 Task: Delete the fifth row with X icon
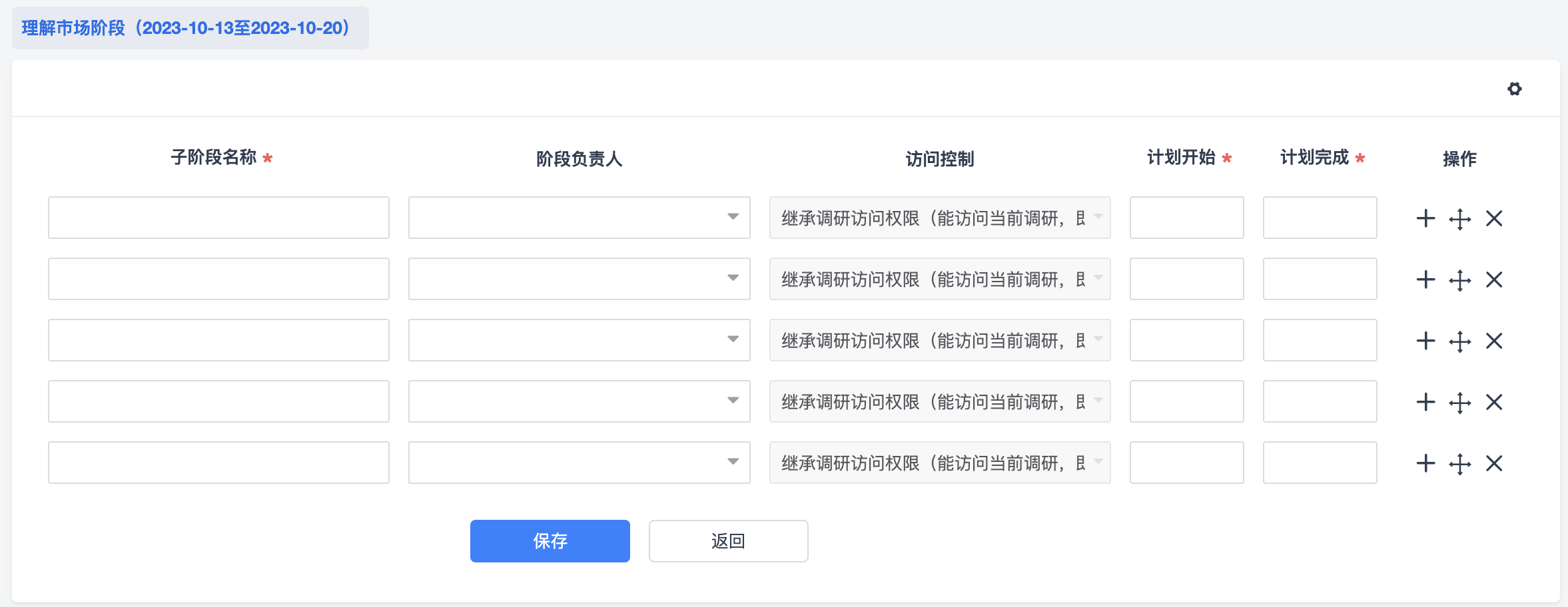pos(1494,463)
